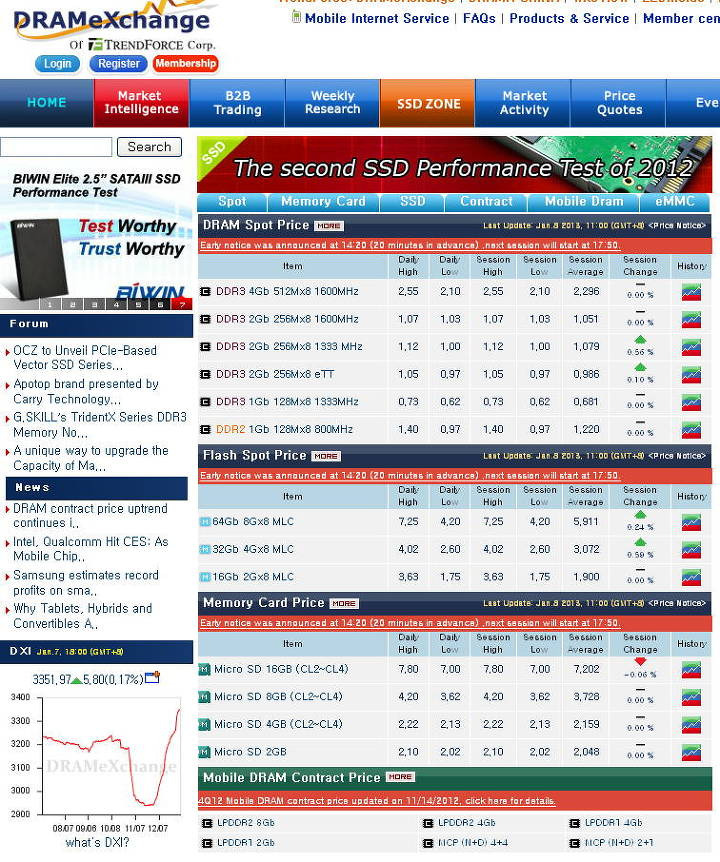The image size is (720, 862).
Task: Open the Market Intelligence menu
Action: click(x=141, y=103)
